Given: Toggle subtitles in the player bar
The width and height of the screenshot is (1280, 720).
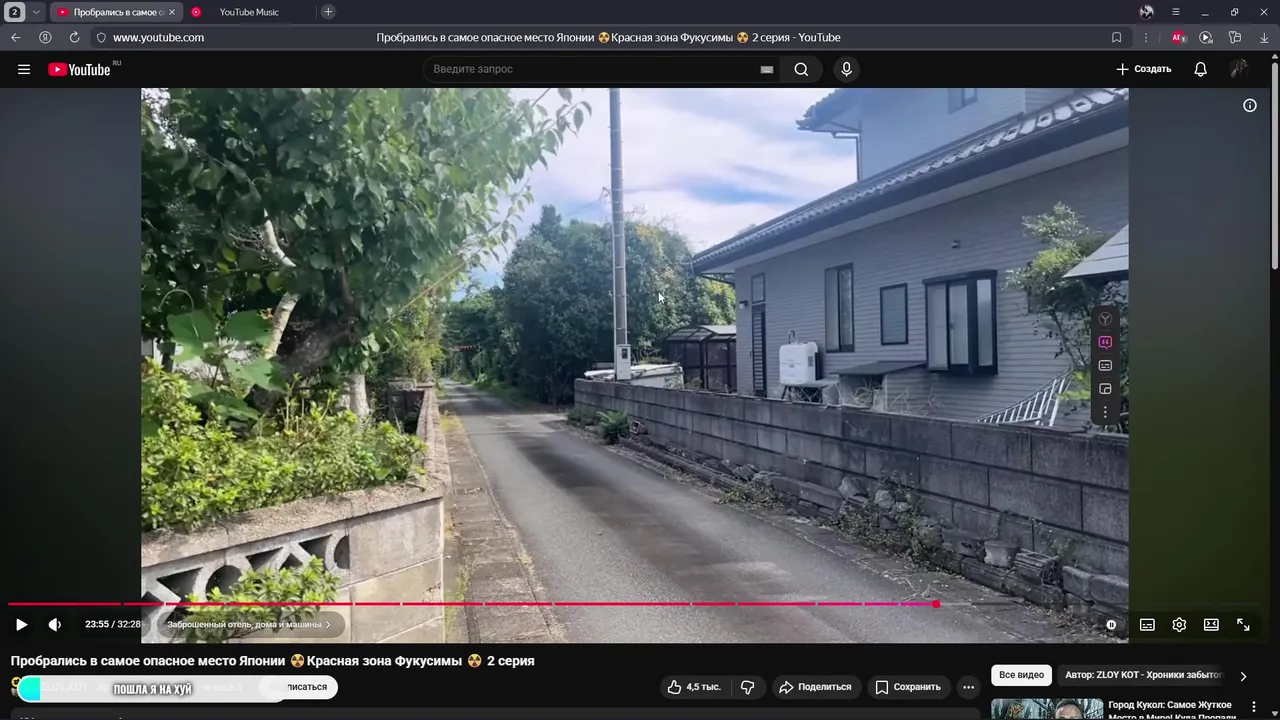Looking at the screenshot, I should (x=1147, y=624).
